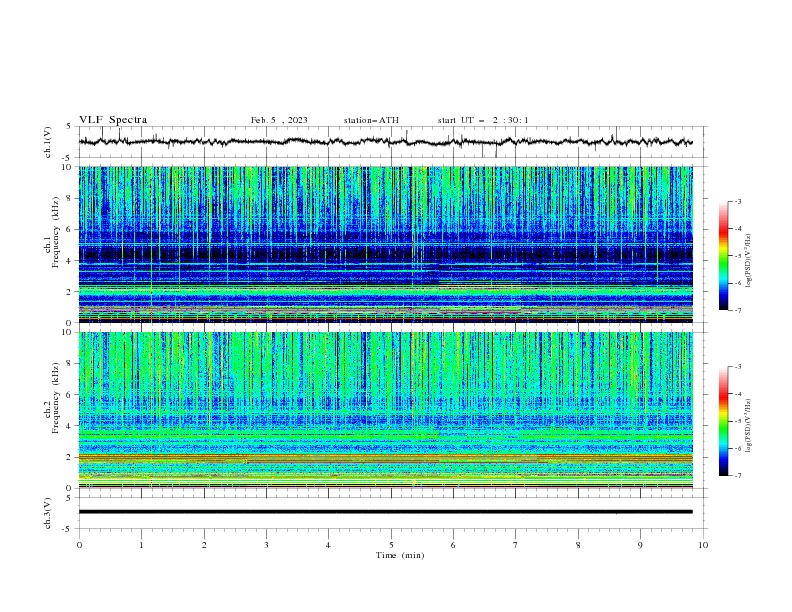The height and width of the screenshot is (612, 792).
Task: Click the ch.1 "Frequency (kHz)" axis label
Action: tap(55, 232)
